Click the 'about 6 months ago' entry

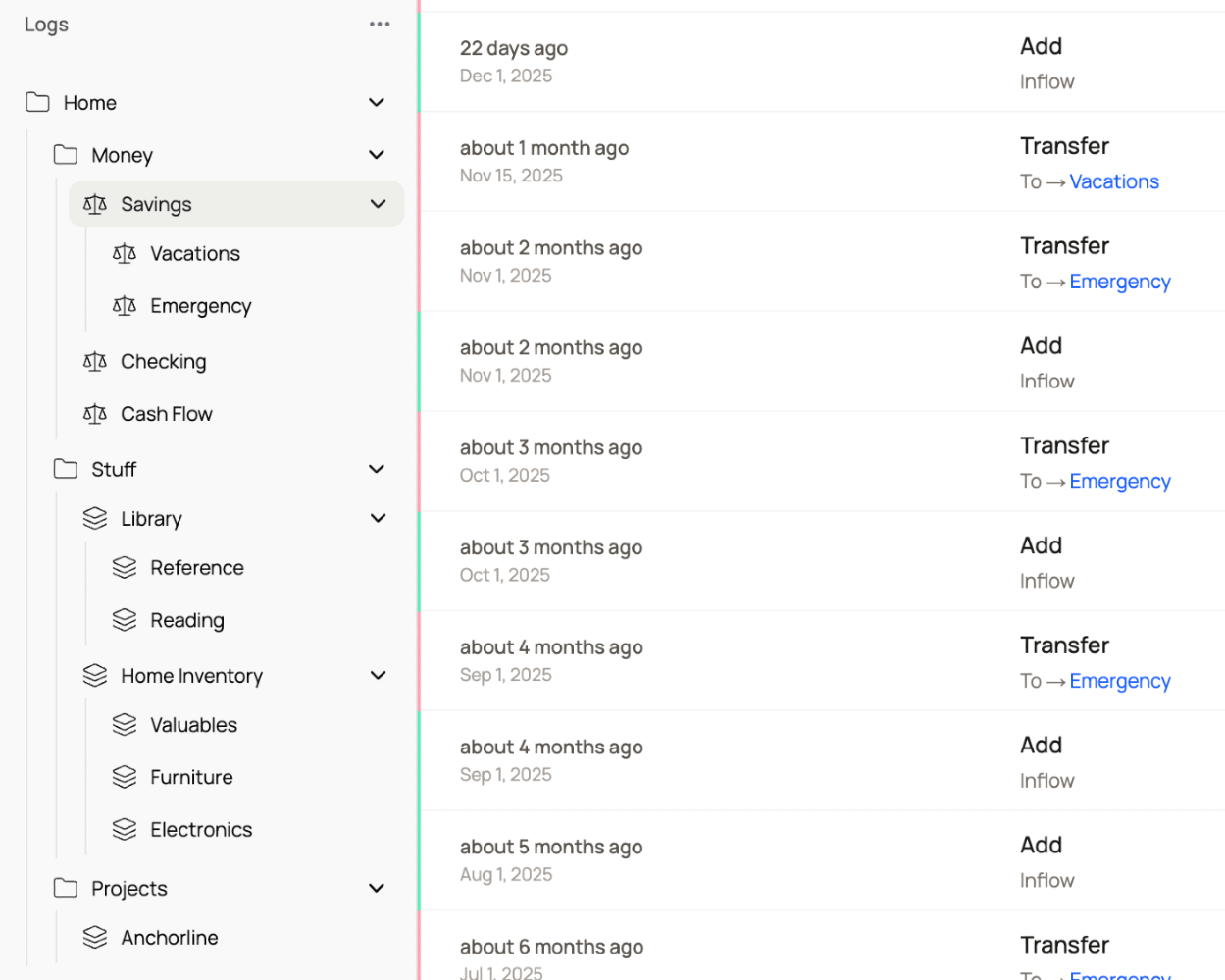552,947
